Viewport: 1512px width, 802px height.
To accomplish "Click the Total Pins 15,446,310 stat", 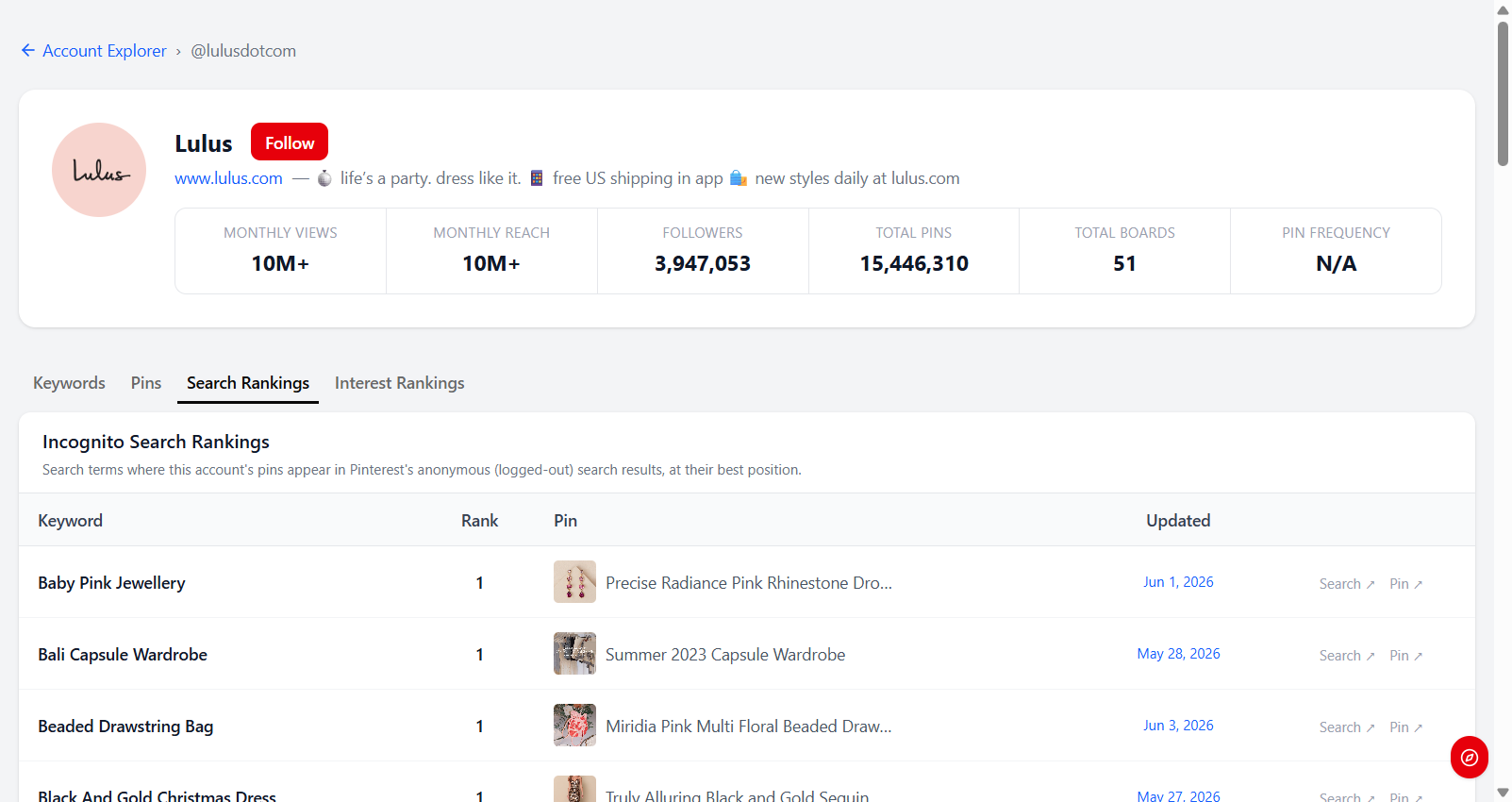I will coord(914,251).
